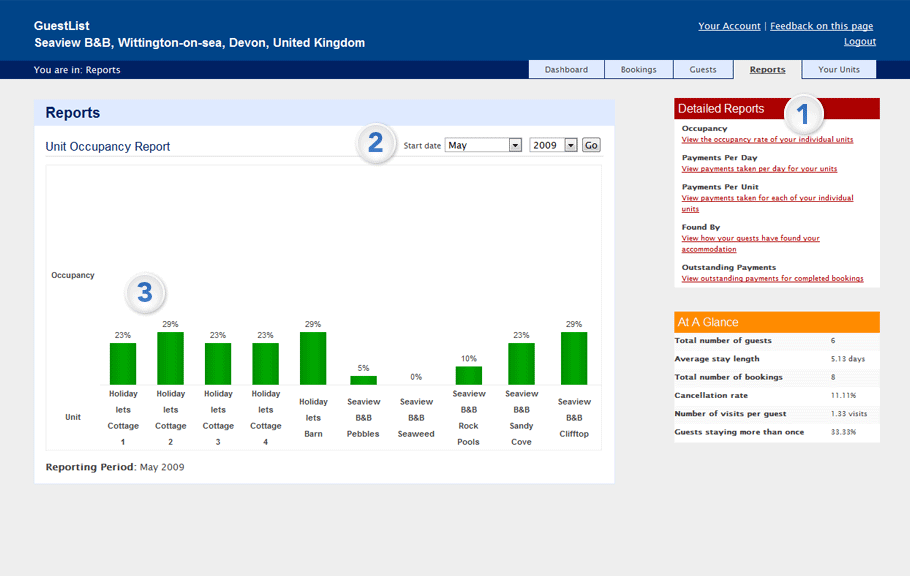Click the Holiday lets Cottage 1 bar
The image size is (910, 576).
[123, 364]
